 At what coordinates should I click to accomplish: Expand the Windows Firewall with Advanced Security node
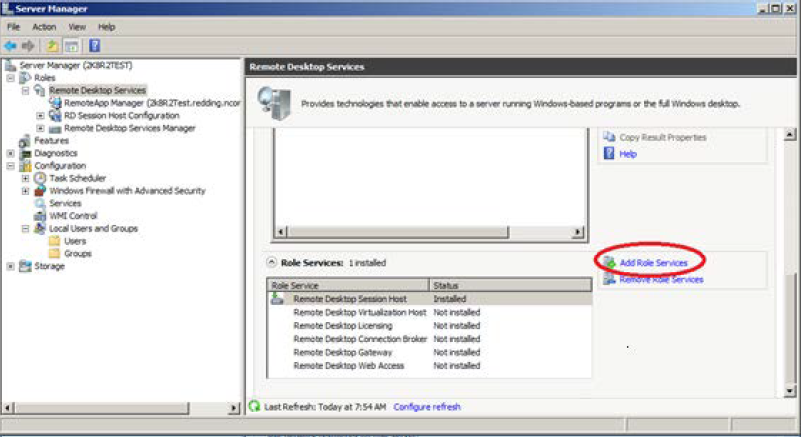tap(26, 191)
